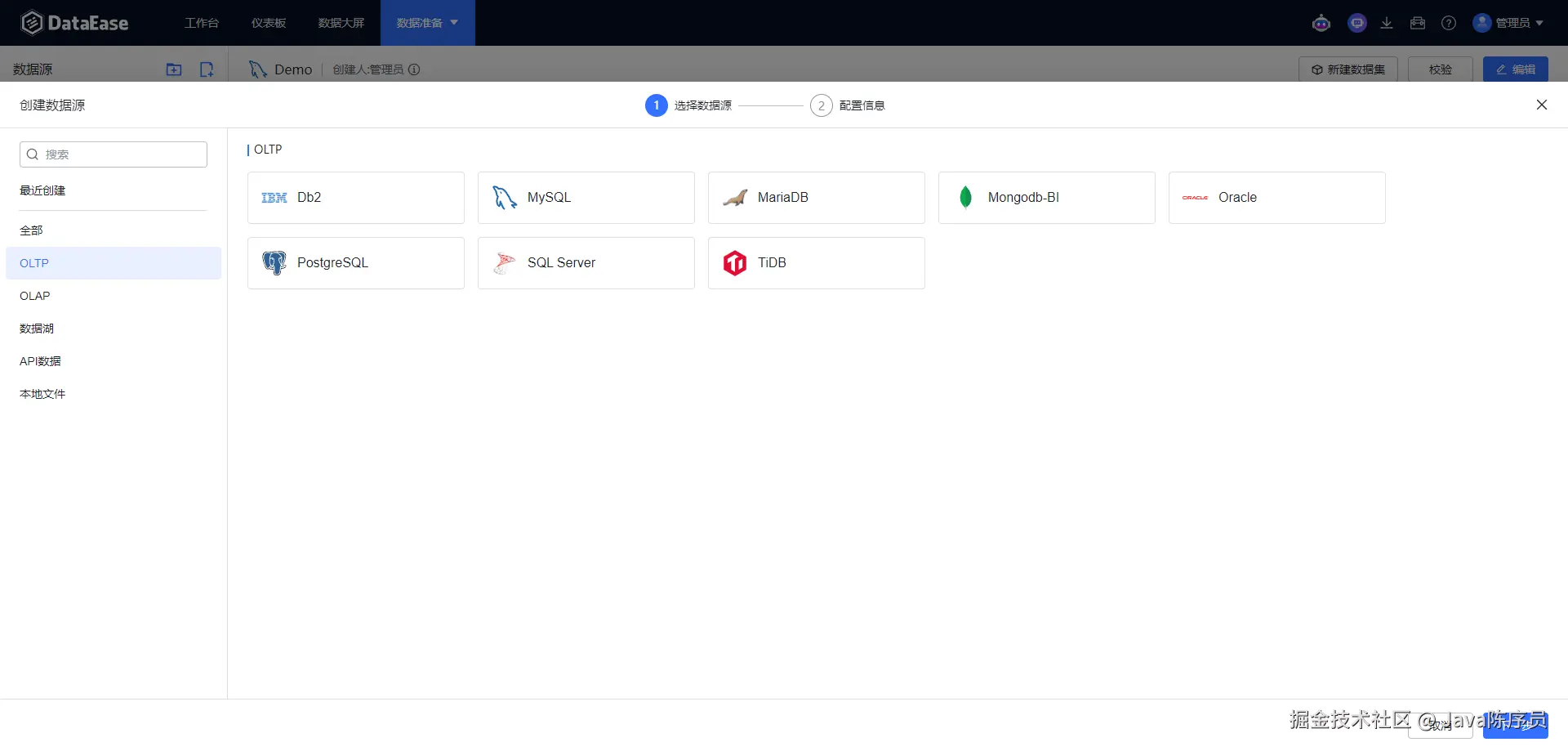Image resolution: width=1568 pixels, height=751 pixels.
Task: Open the 数据湖 category
Action: point(114,329)
